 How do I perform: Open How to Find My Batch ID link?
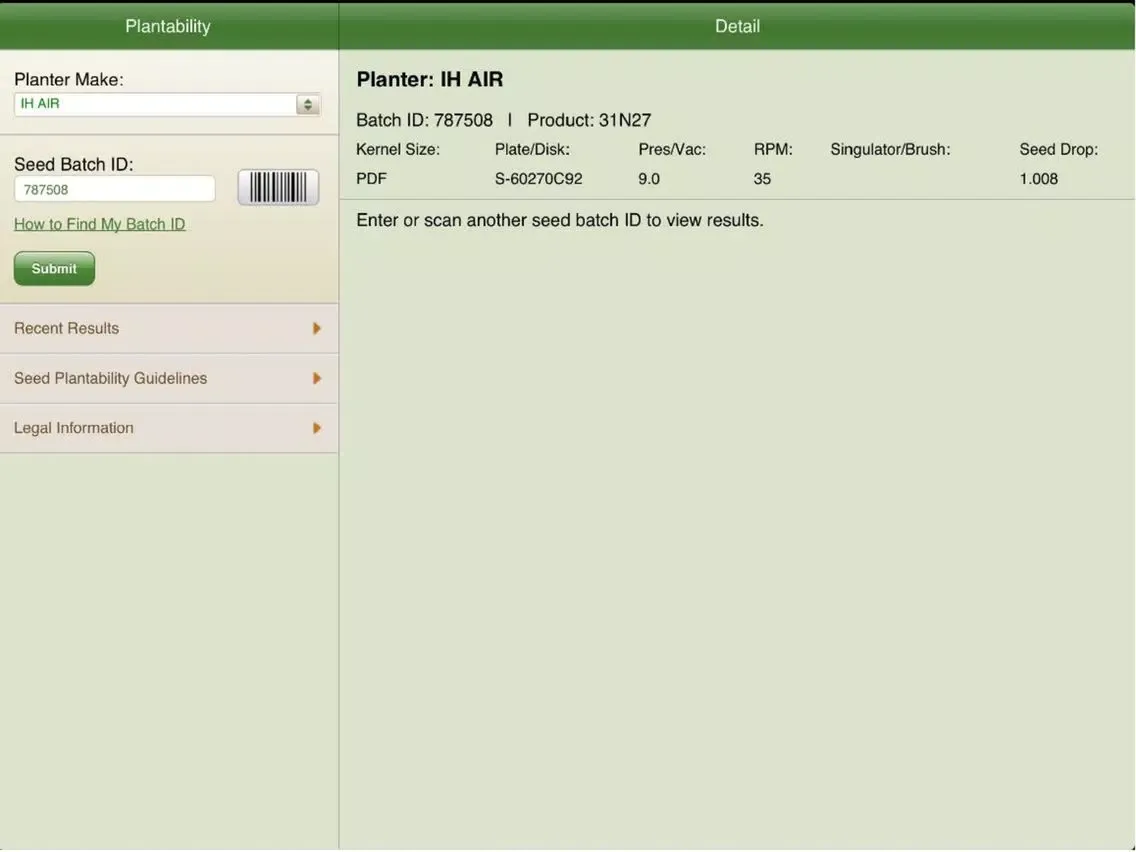pos(100,225)
